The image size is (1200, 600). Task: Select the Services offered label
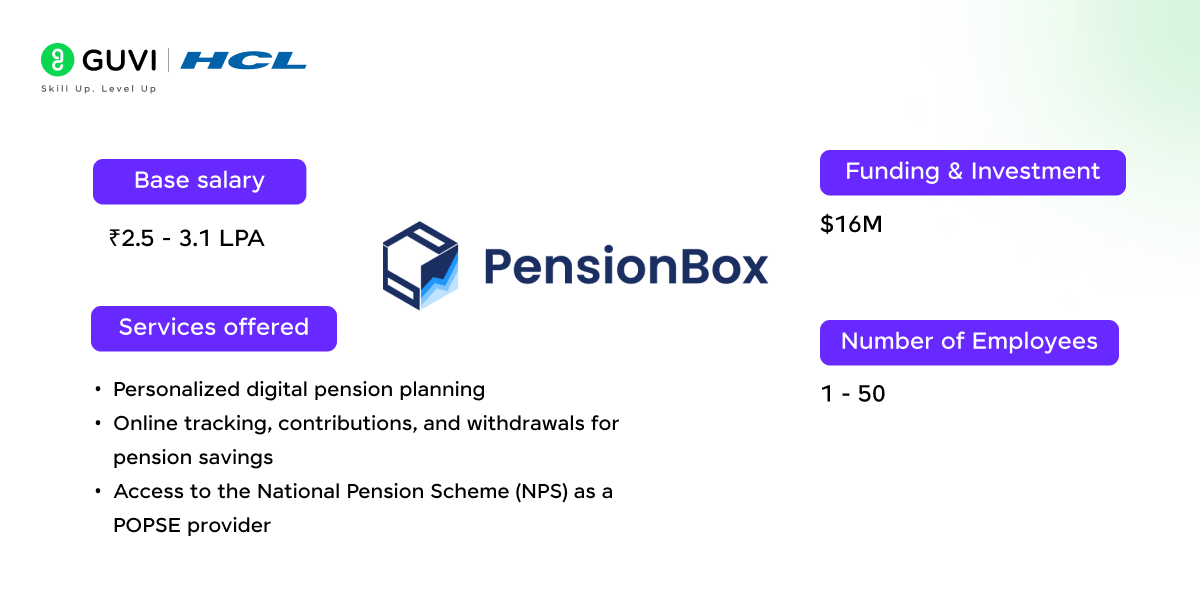(214, 328)
